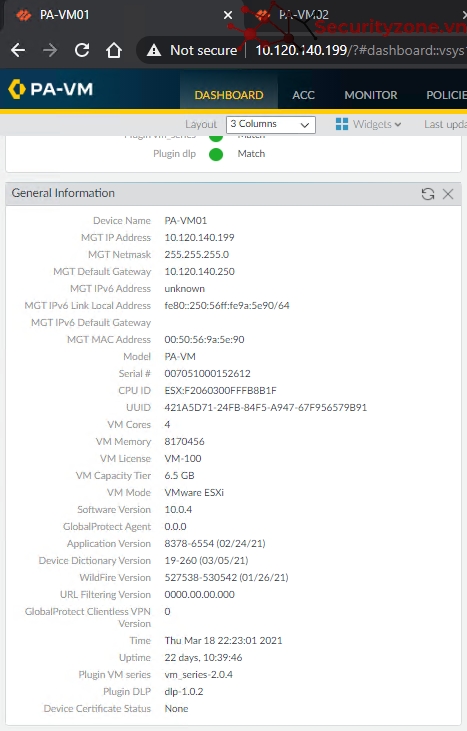Click the Not secure warning icon

[154, 50]
